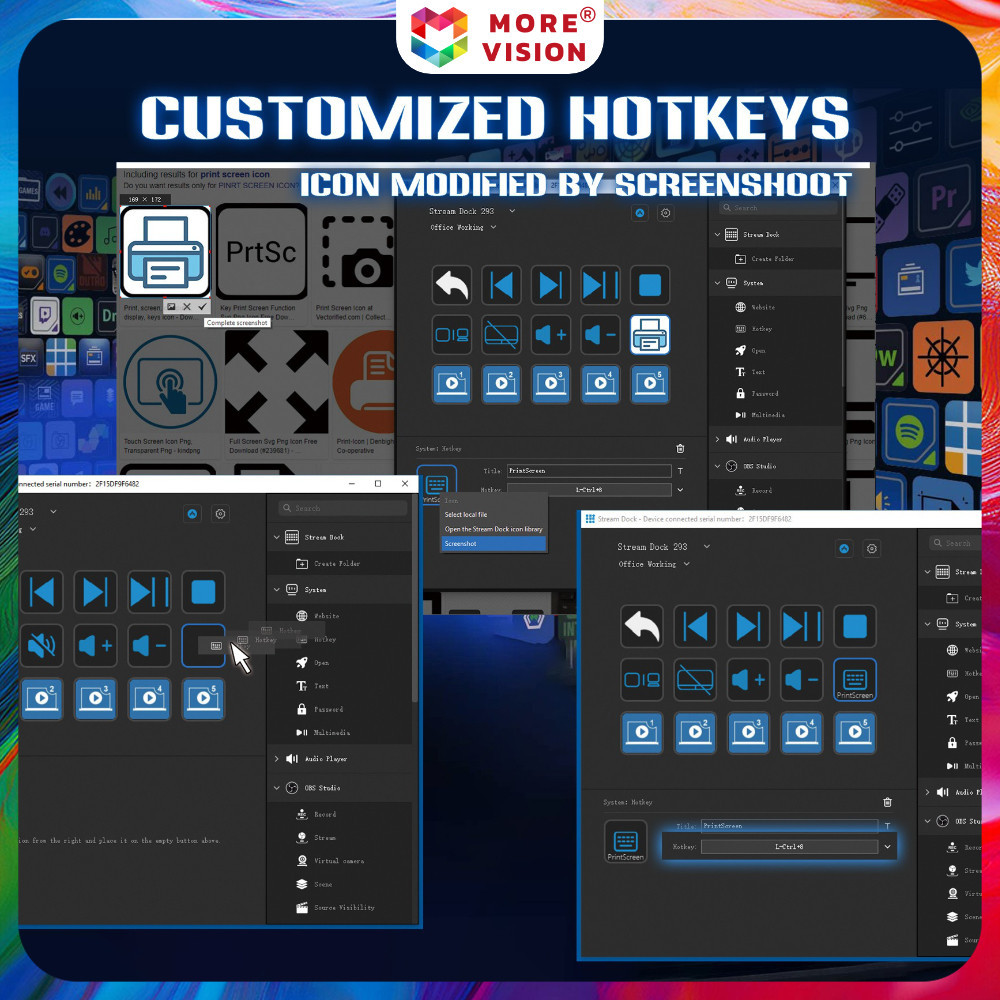Select the PrtSc image search result

(x=261, y=251)
